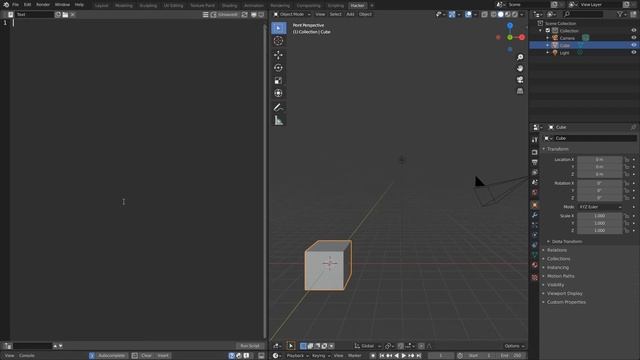Switch to the Shading workspace tab

click(x=229, y=6)
